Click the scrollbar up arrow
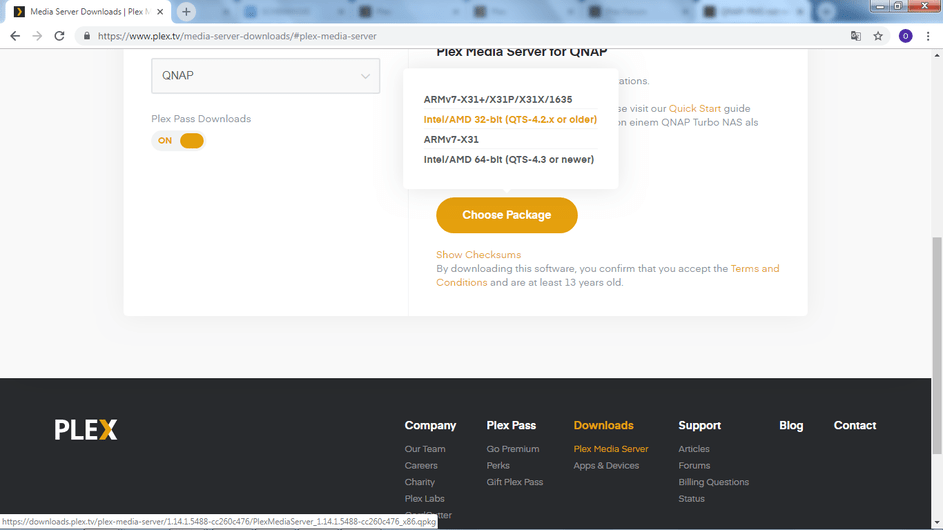 pyautogui.click(x=937, y=55)
